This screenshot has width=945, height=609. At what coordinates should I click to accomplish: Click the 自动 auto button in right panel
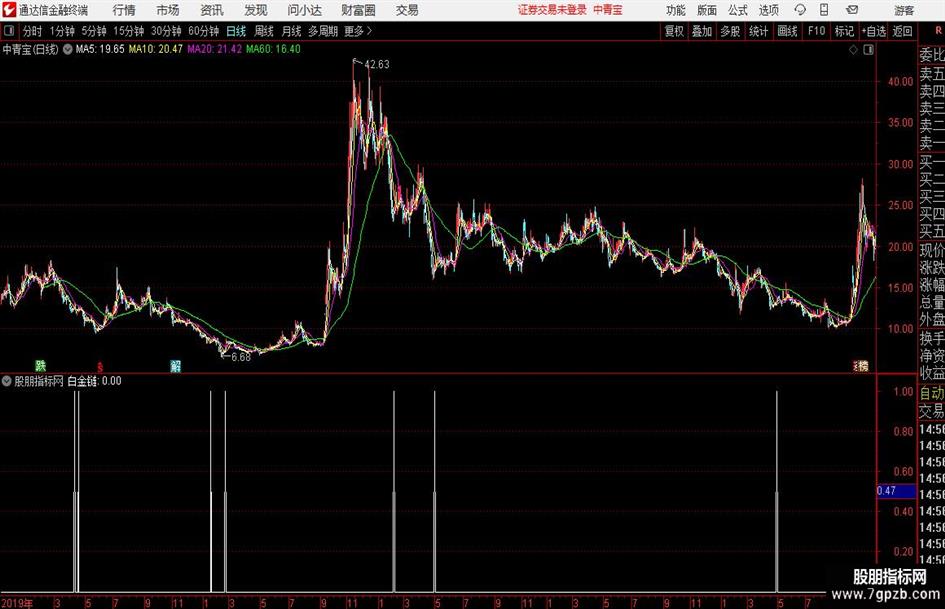pos(932,393)
